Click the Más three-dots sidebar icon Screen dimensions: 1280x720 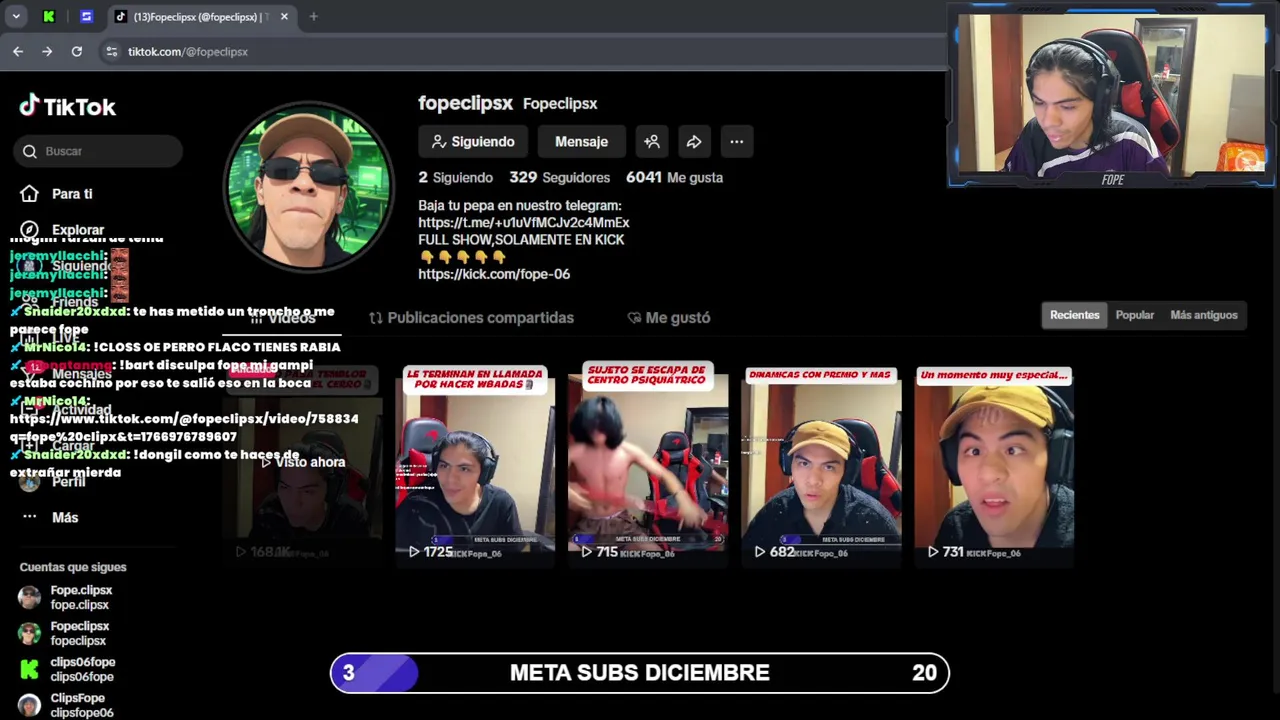(x=30, y=517)
